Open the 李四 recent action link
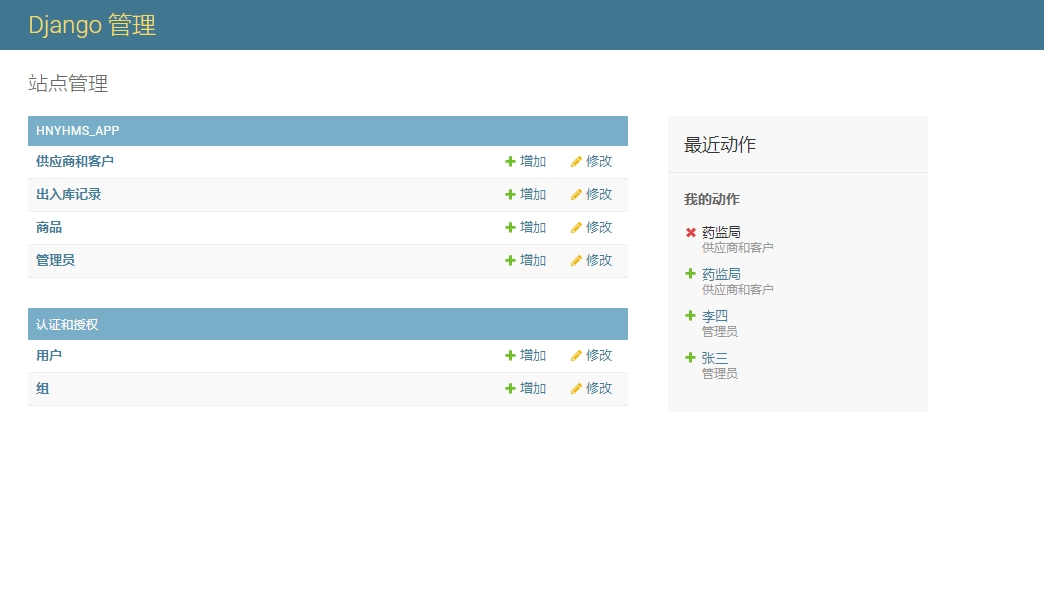 714,316
